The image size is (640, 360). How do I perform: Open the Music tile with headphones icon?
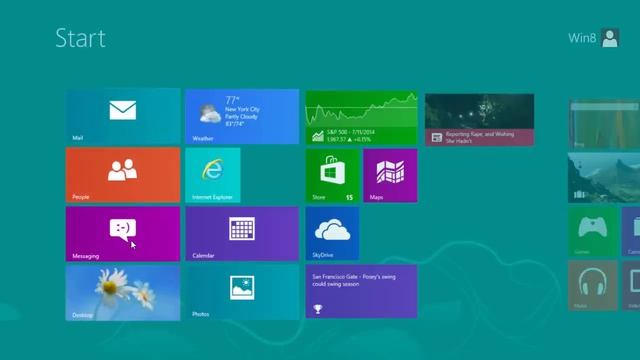pyautogui.click(x=593, y=286)
